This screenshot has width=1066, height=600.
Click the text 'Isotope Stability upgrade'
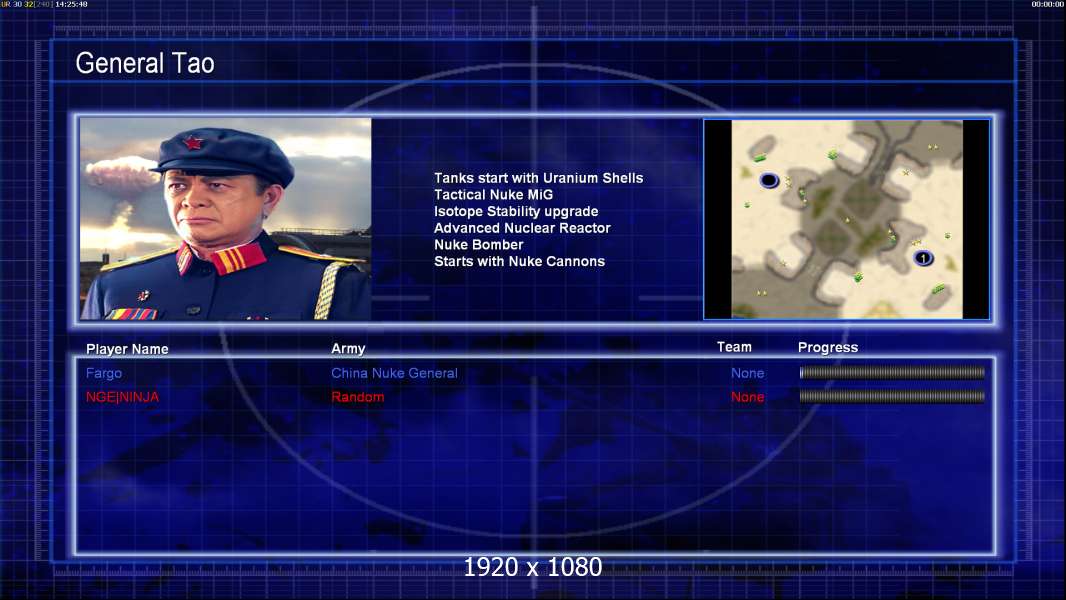pyautogui.click(x=516, y=211)
